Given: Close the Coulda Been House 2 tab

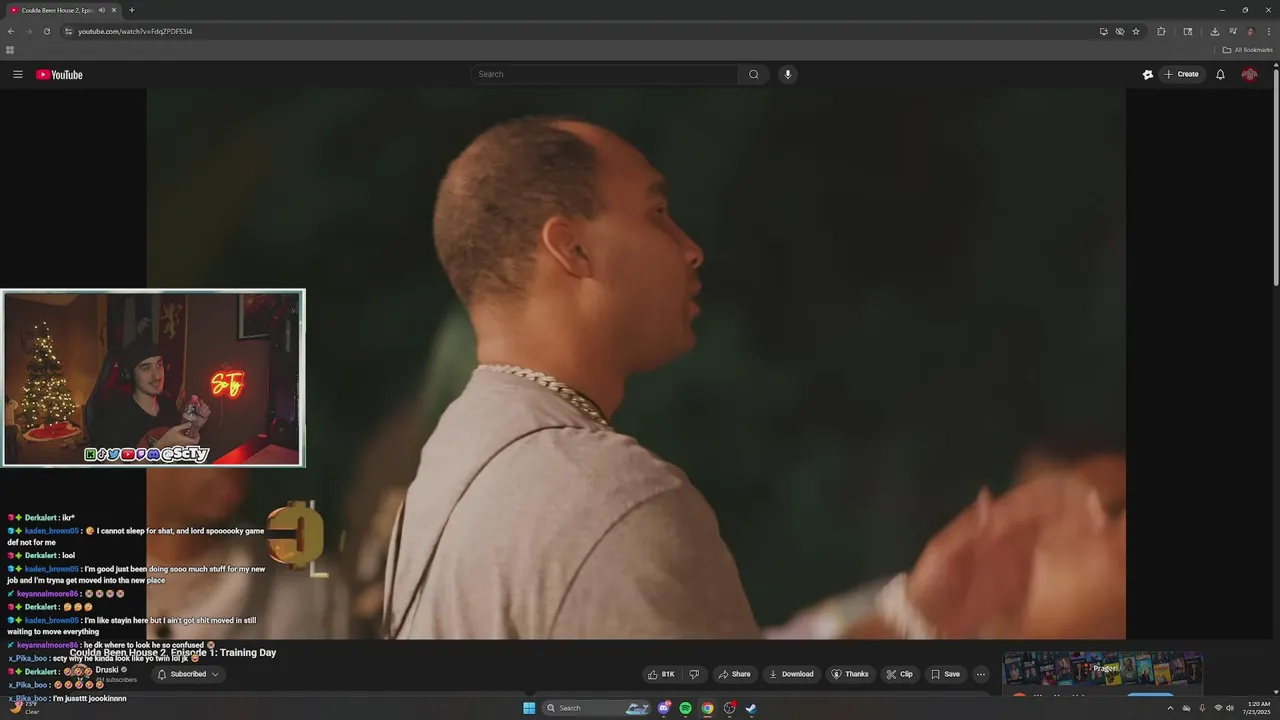Looking at the screenshot, I should pyautogui.click(x=114, y=10).
